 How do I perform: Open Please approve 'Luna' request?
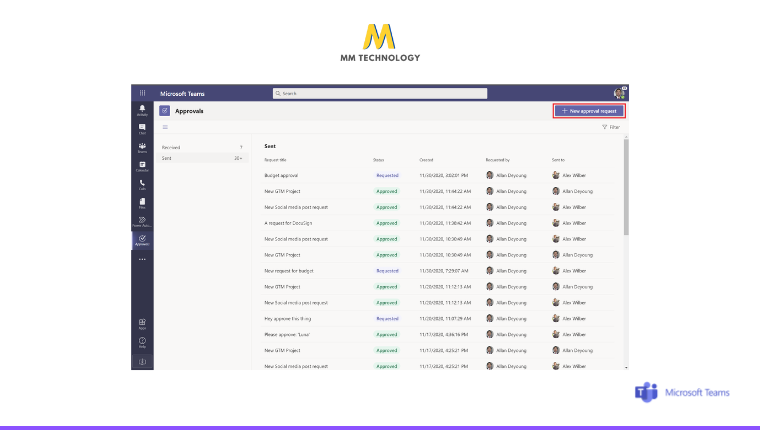coord(287,334)
